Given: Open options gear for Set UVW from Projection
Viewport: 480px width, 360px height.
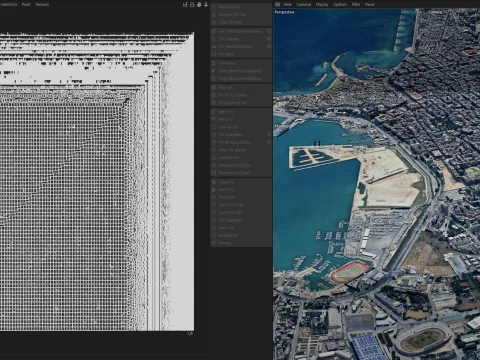Looking at the screenshot, I should 269,31.
